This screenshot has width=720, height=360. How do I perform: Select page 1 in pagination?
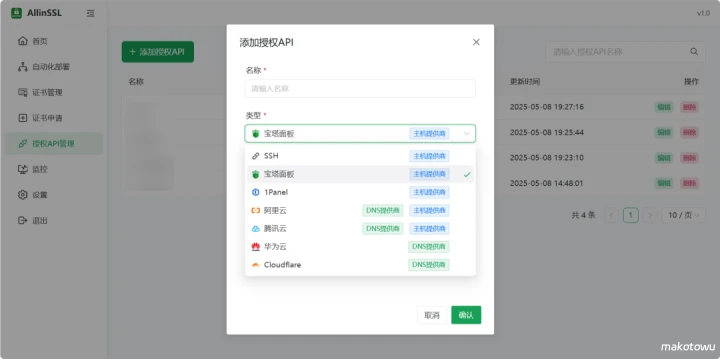(x=630, y=215)
